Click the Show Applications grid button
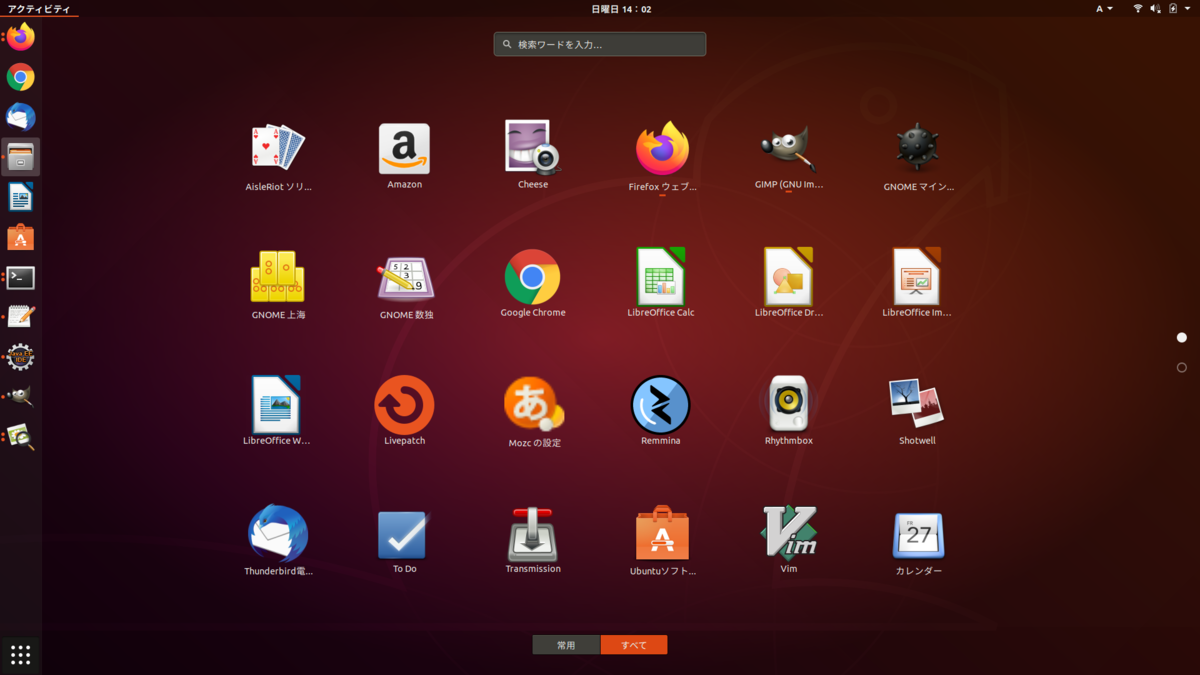The image size is (1200, 675). 21,655
